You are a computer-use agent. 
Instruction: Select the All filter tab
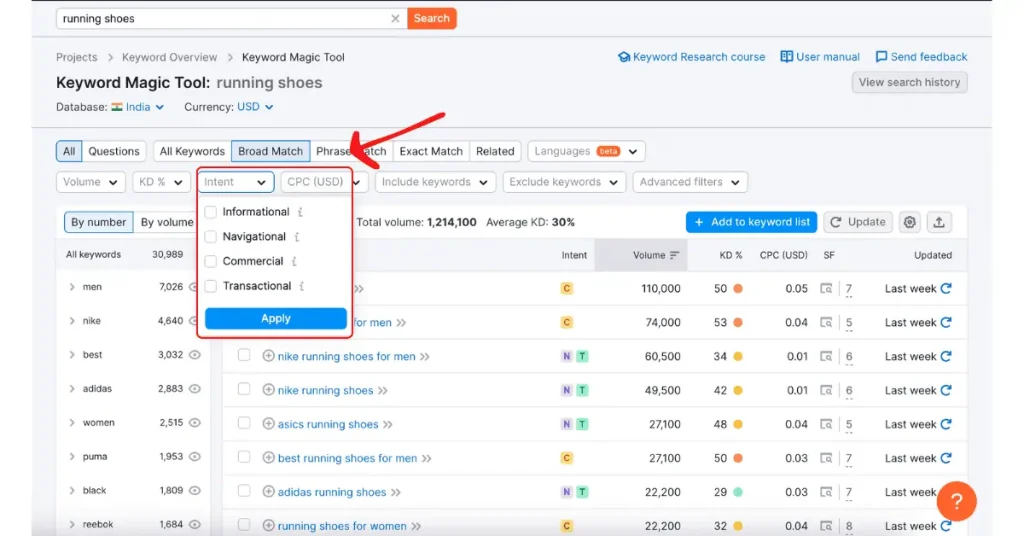coord(69,151)
